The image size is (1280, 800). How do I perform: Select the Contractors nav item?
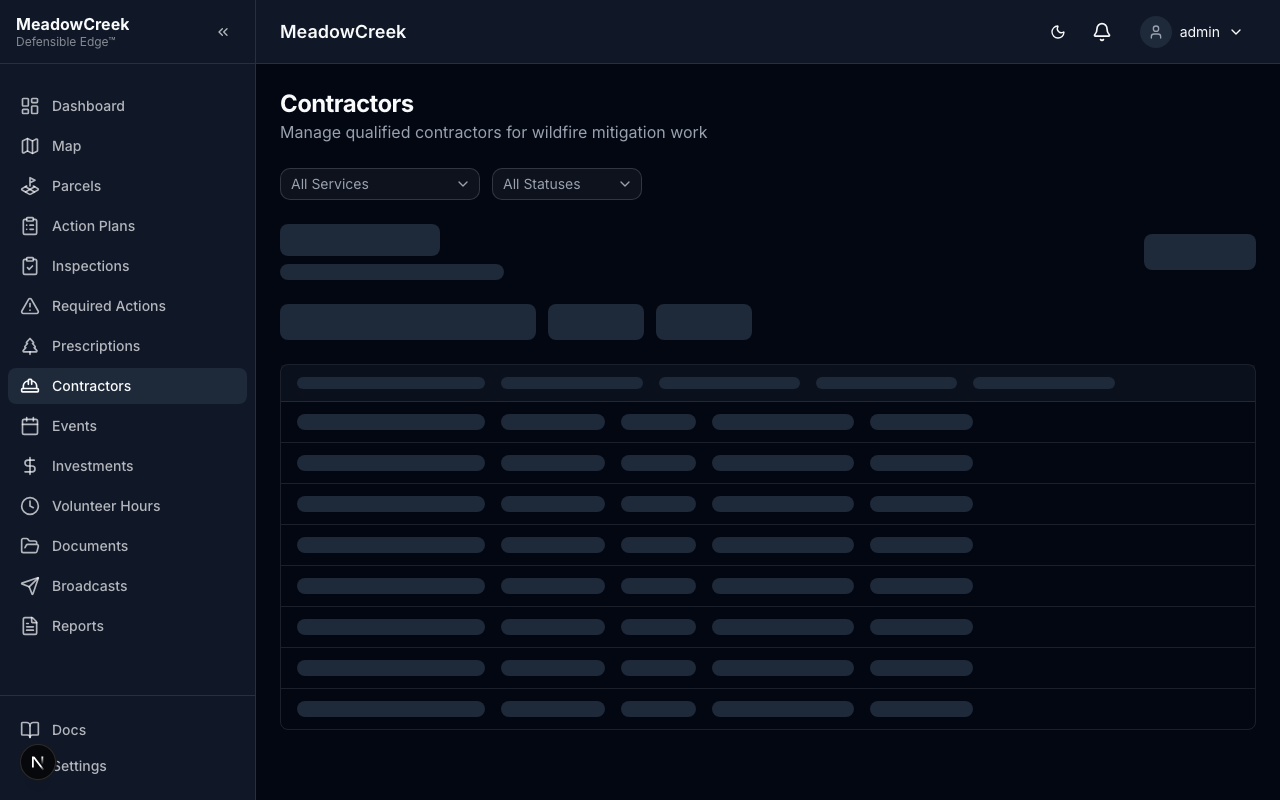(127, 386)
